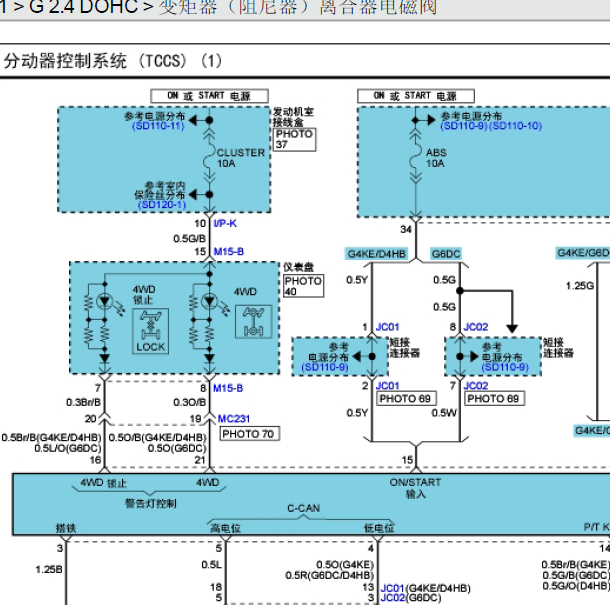Open the PHOTO 69 box under JC02
The image size is (610, 605).
(493, 399)
